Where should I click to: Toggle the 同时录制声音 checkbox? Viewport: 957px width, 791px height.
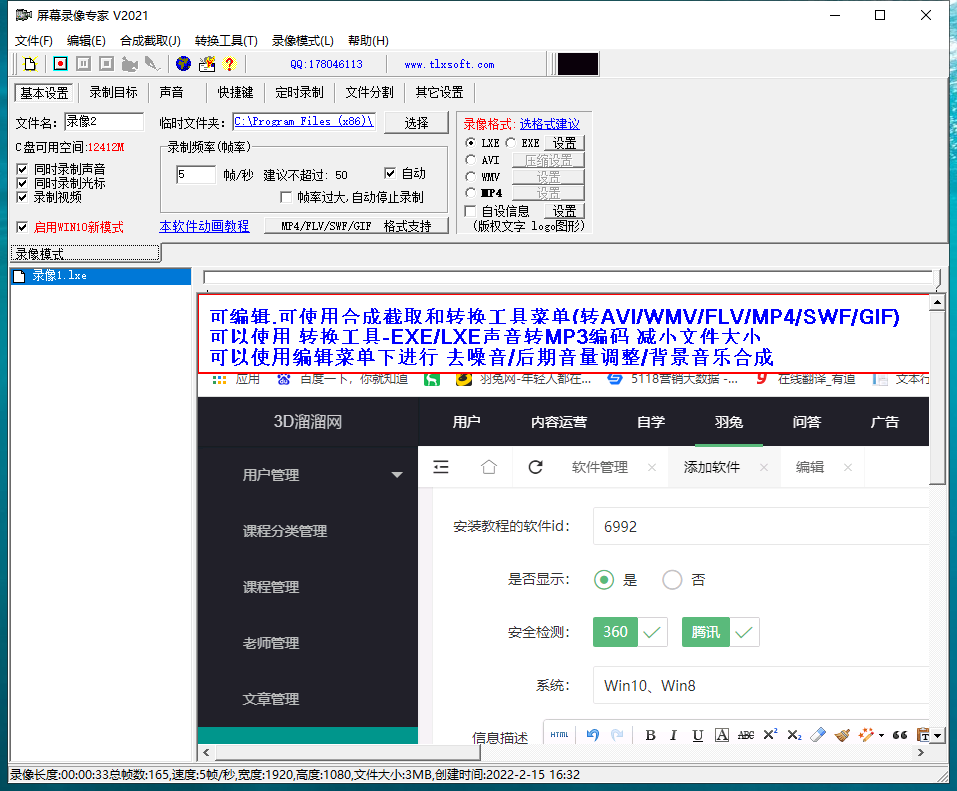click(23, 170)
